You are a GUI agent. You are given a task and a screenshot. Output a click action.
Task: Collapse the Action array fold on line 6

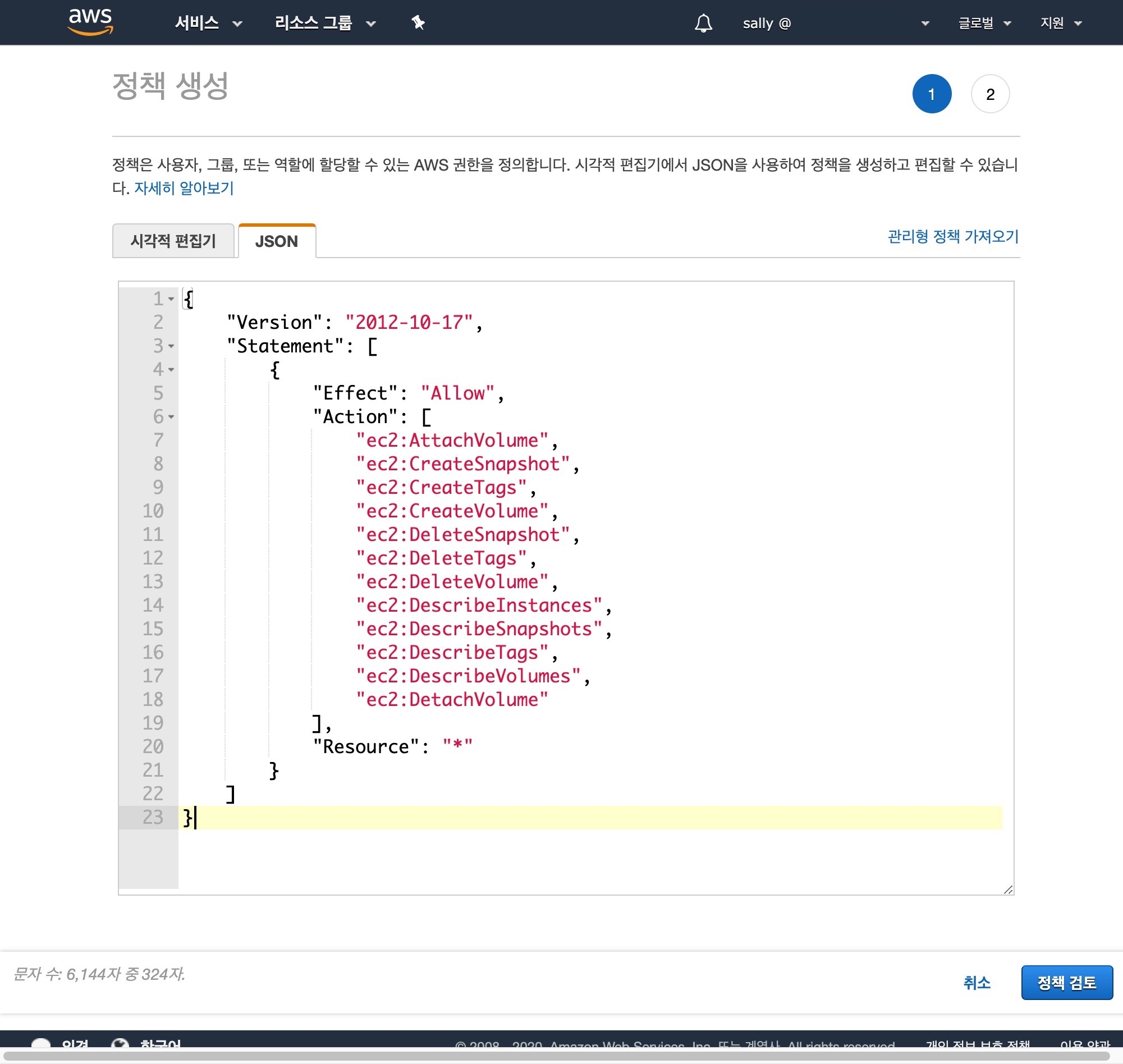click(x=171, y=417)
